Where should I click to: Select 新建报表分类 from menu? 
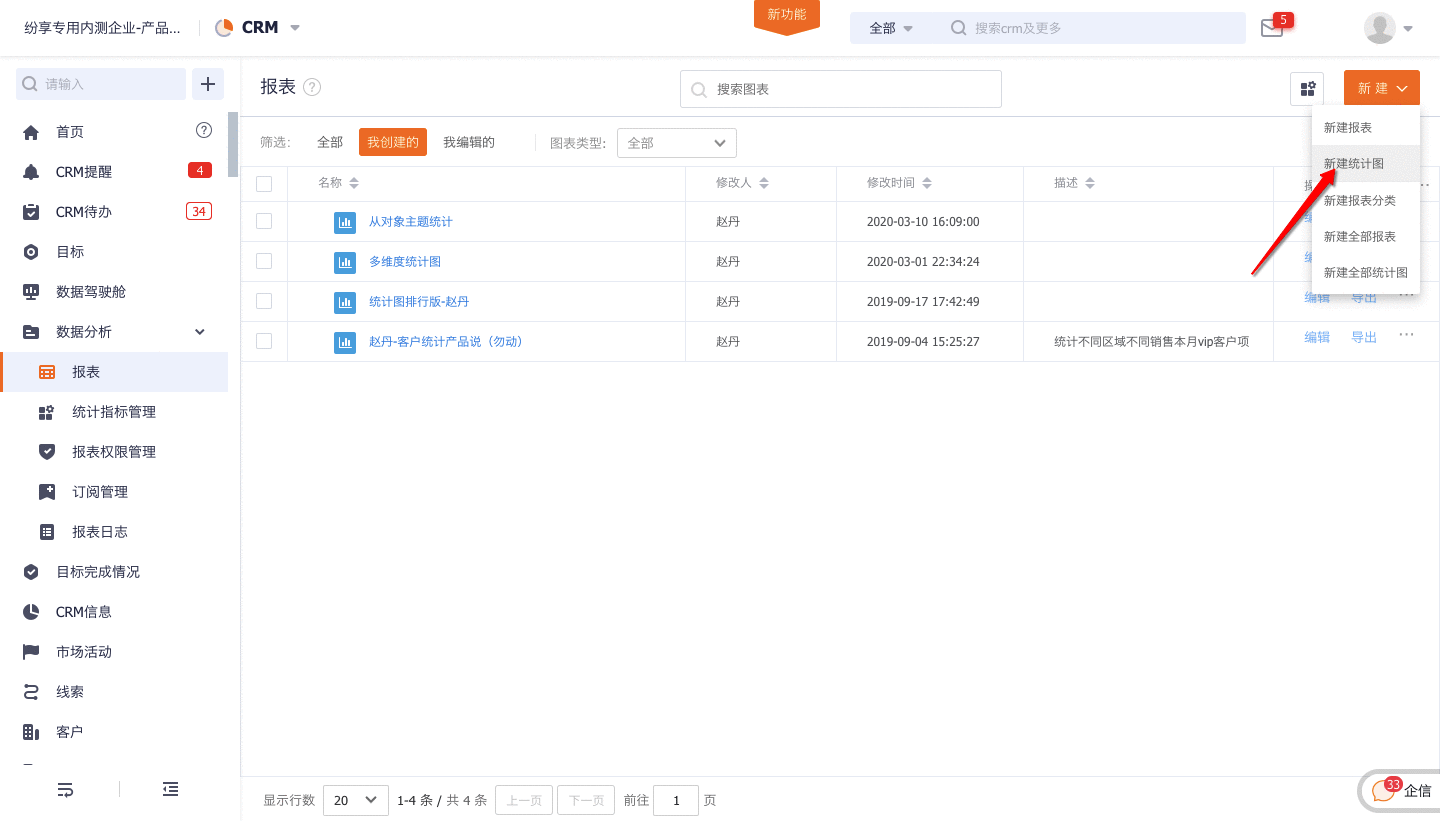coord(1366,200)
